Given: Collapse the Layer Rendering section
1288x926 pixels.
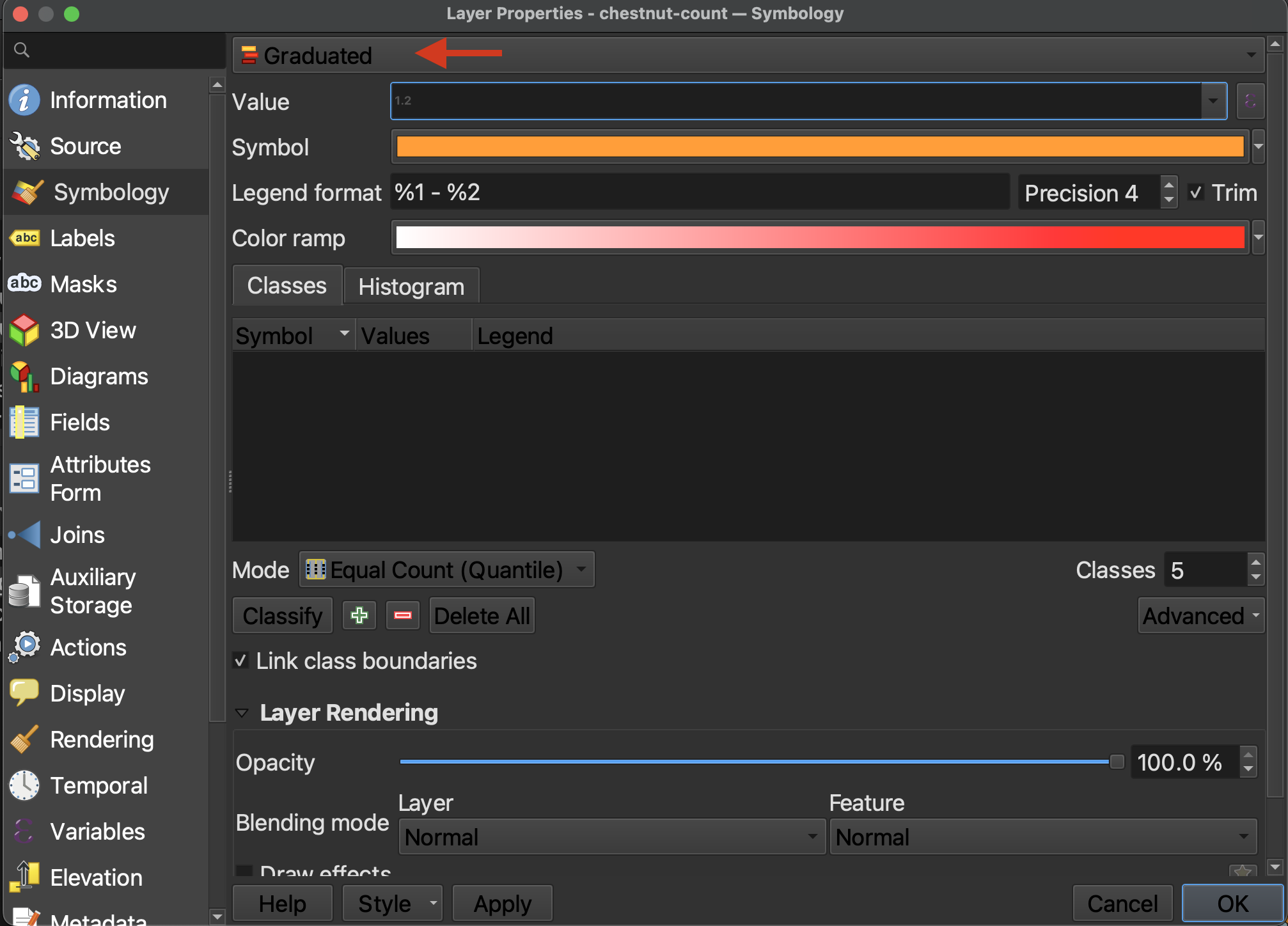Looking at the screenshot, I should (x=242, y=712).
